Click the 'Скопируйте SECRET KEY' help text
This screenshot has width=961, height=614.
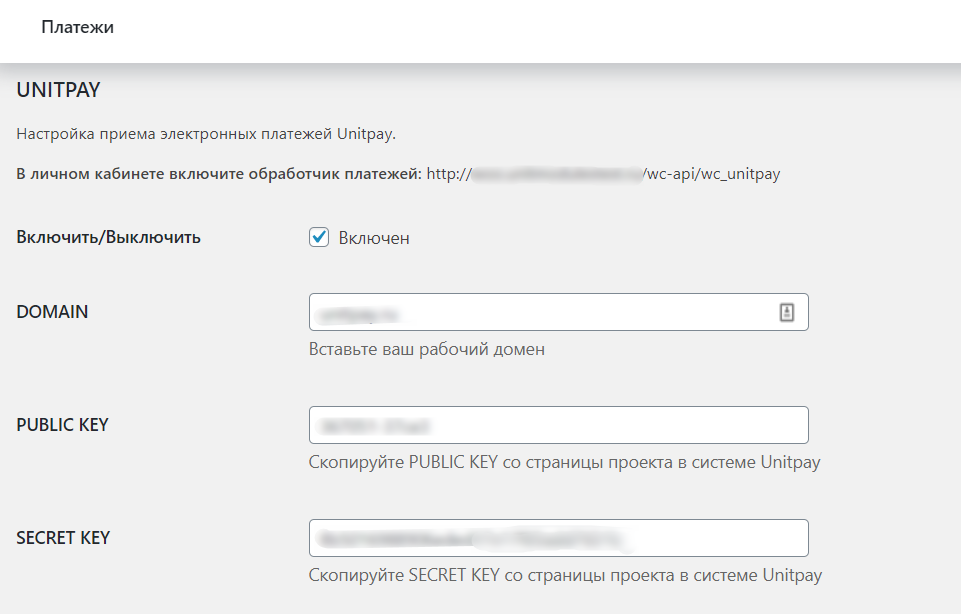(565, 575)
